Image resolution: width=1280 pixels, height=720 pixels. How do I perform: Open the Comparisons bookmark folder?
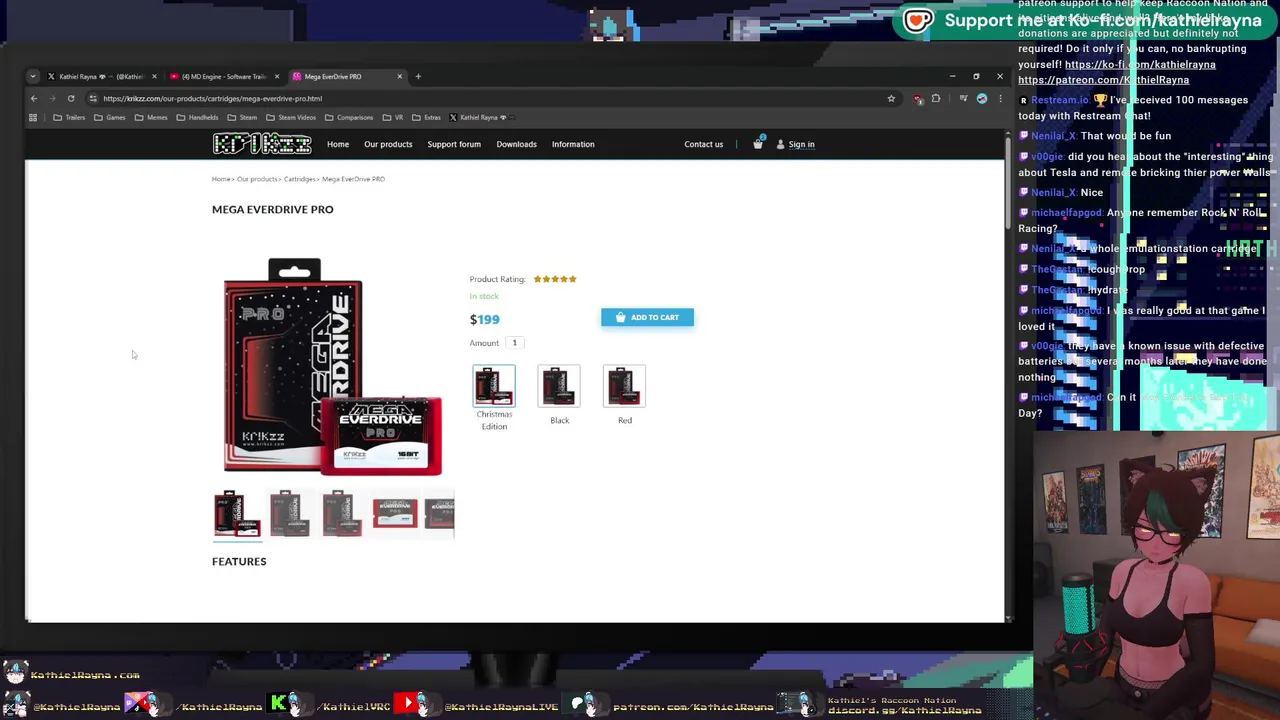[349, 117]
